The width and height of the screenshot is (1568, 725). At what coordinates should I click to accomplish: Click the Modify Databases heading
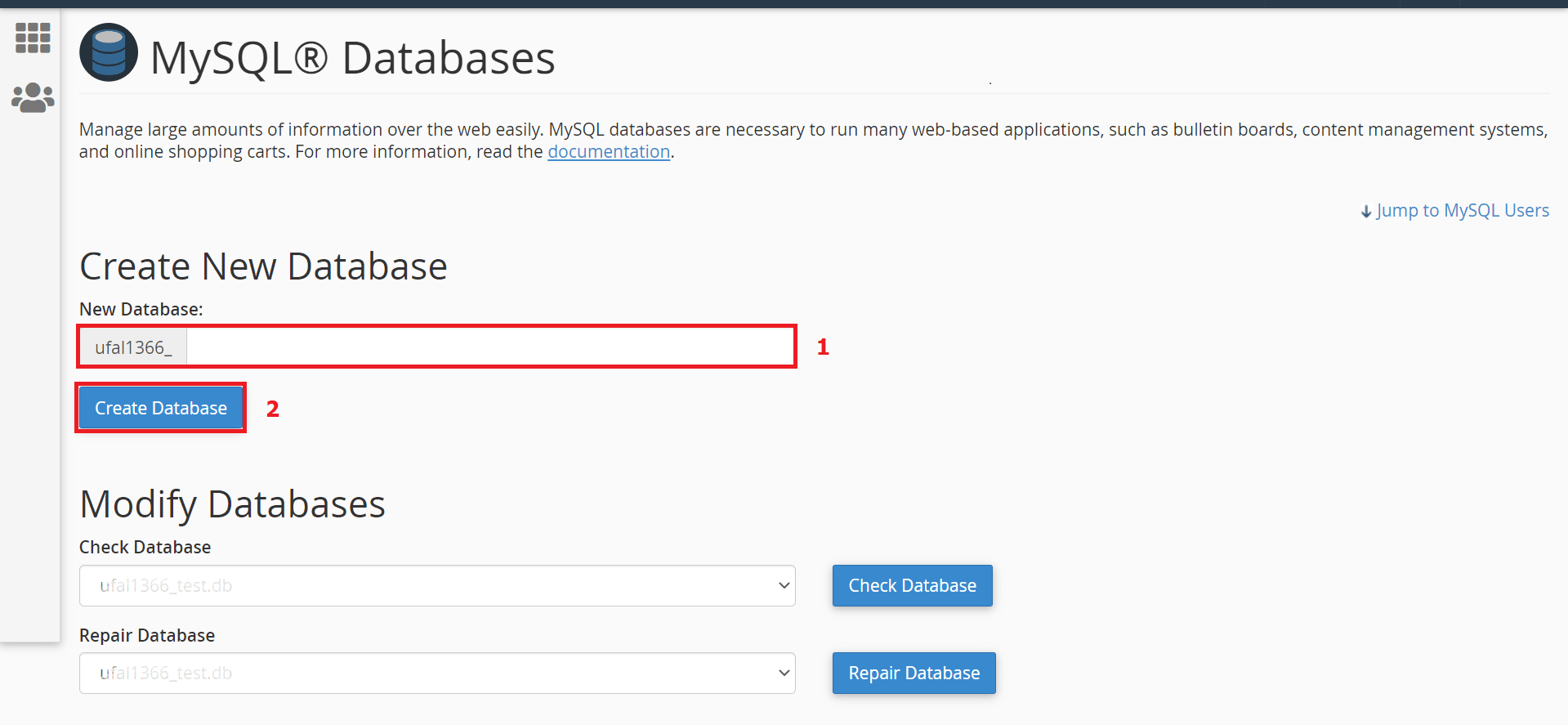pos(232,504)
